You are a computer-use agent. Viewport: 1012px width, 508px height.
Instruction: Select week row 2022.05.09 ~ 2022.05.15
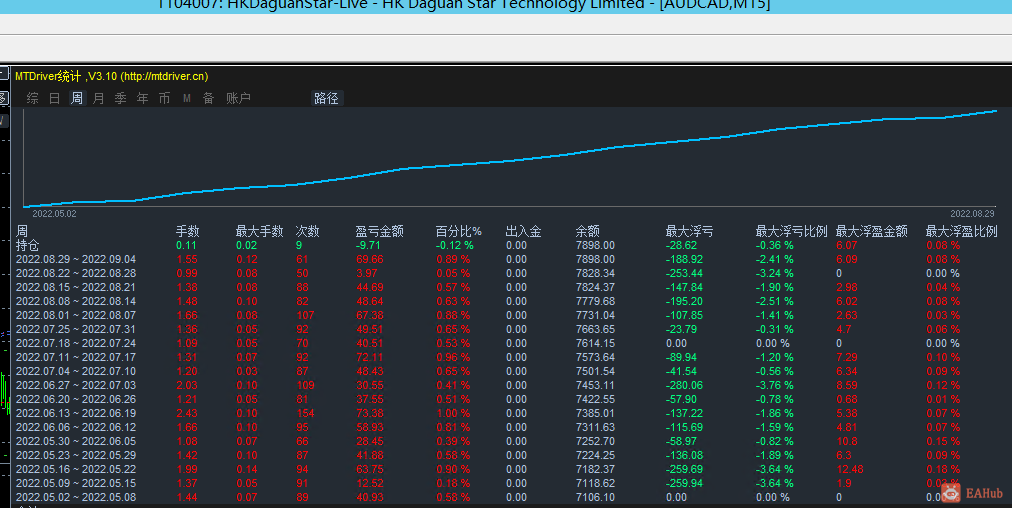(76, 483)
